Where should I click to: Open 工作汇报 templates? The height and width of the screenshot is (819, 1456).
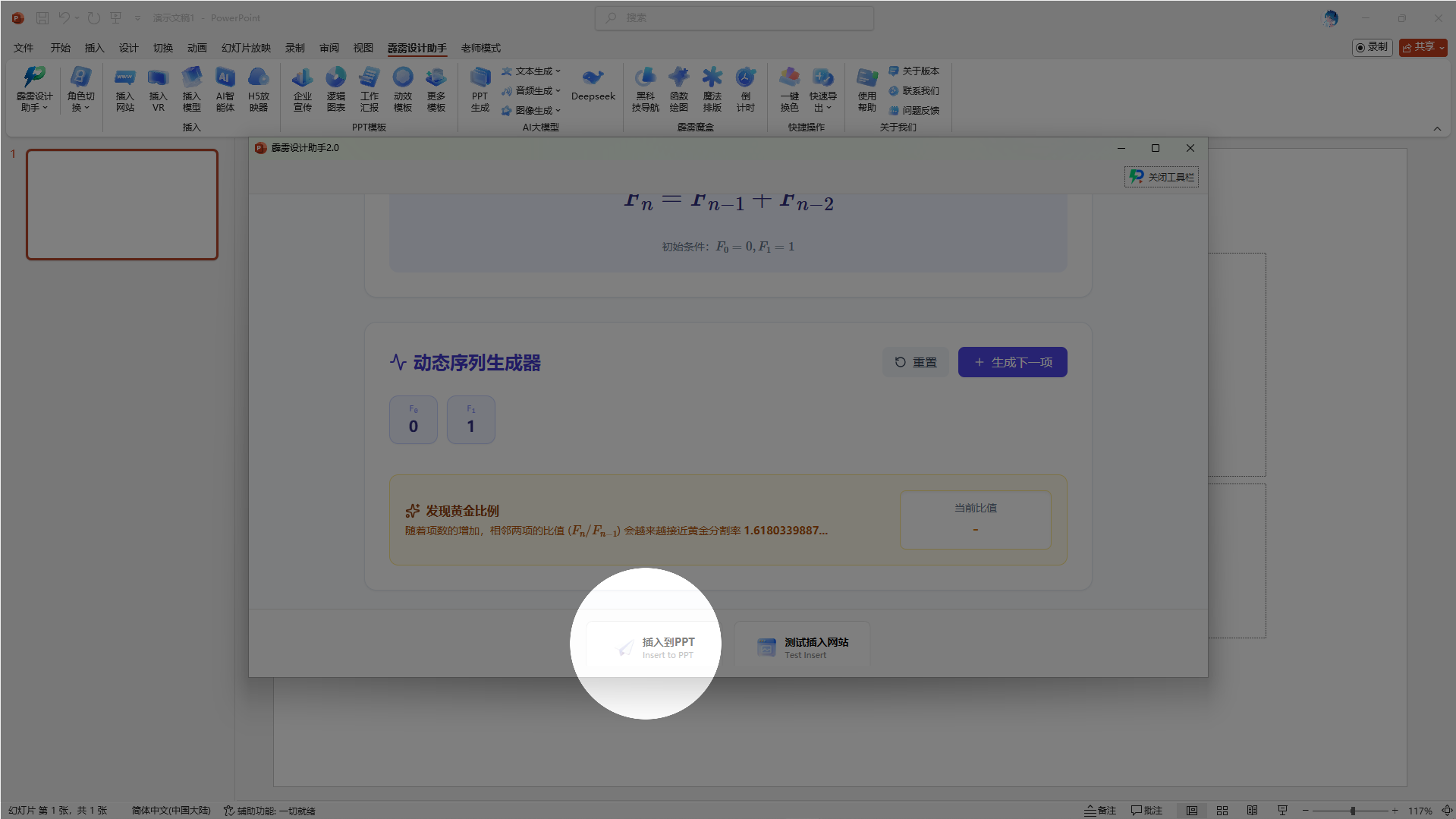pyautogui.click(x=369, y=90)
